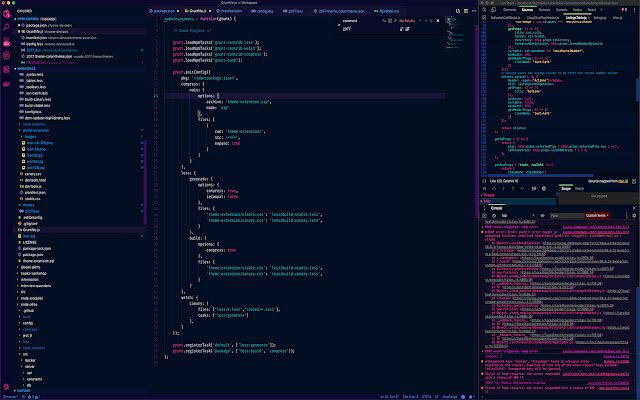Click the console live expression eye icon

[x=542, y=216]
